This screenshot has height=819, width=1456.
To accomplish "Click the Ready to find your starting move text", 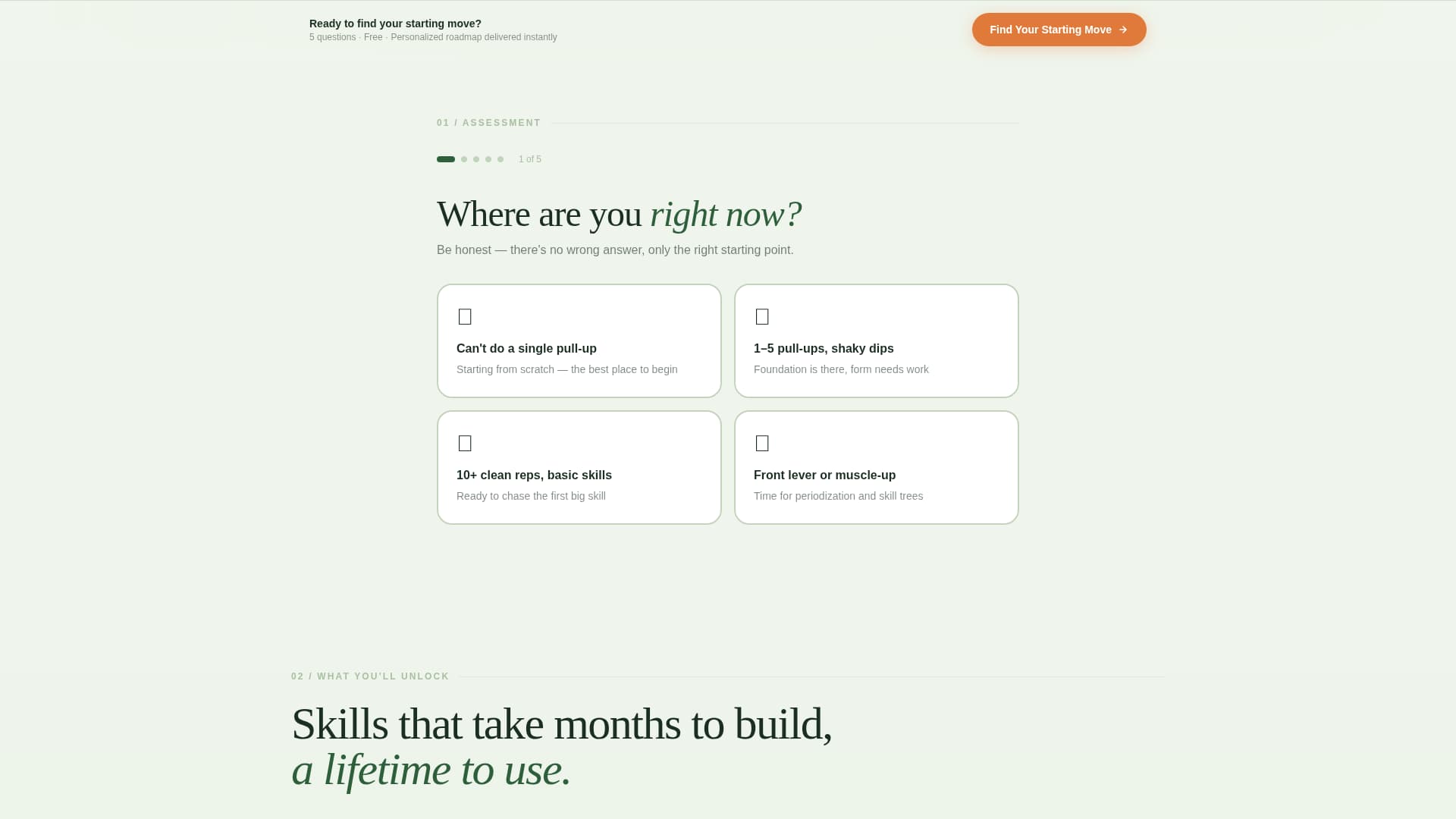I will click(x=394, y=24).
